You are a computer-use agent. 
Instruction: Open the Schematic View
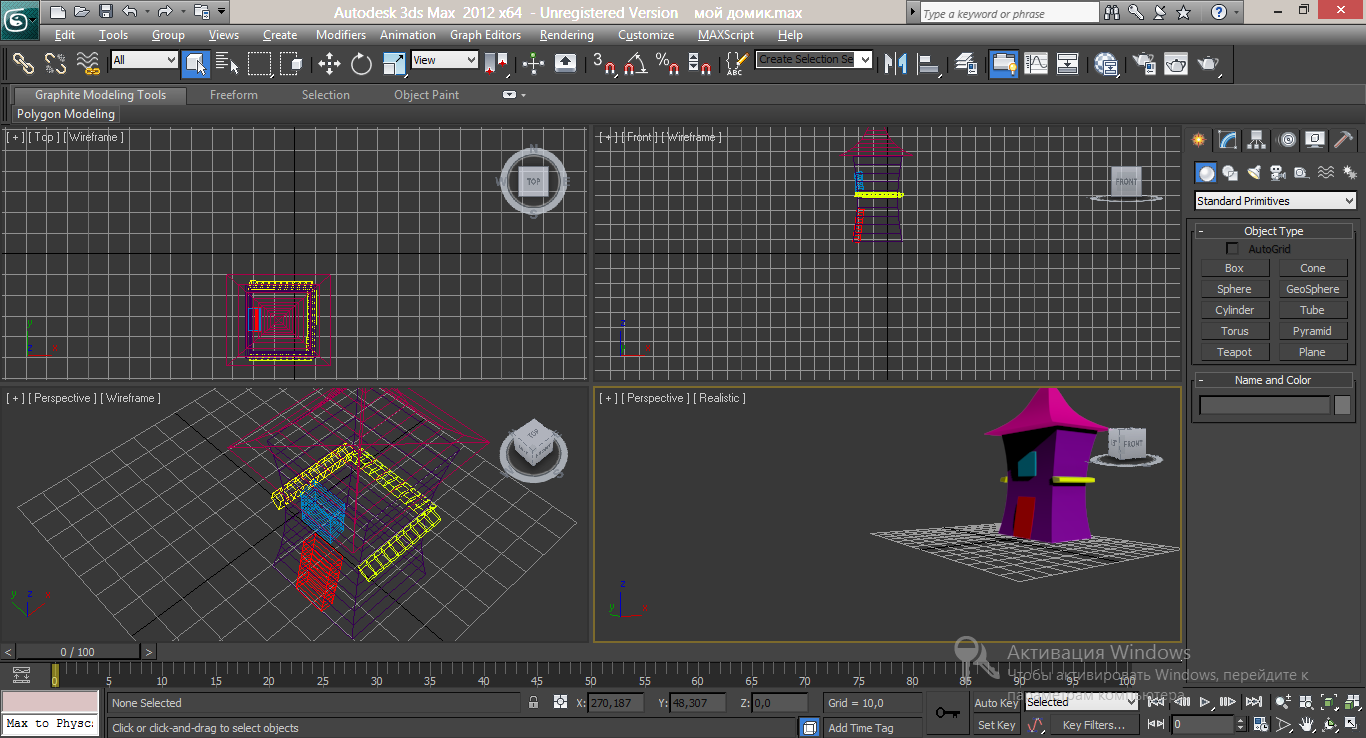[1068, 64]
